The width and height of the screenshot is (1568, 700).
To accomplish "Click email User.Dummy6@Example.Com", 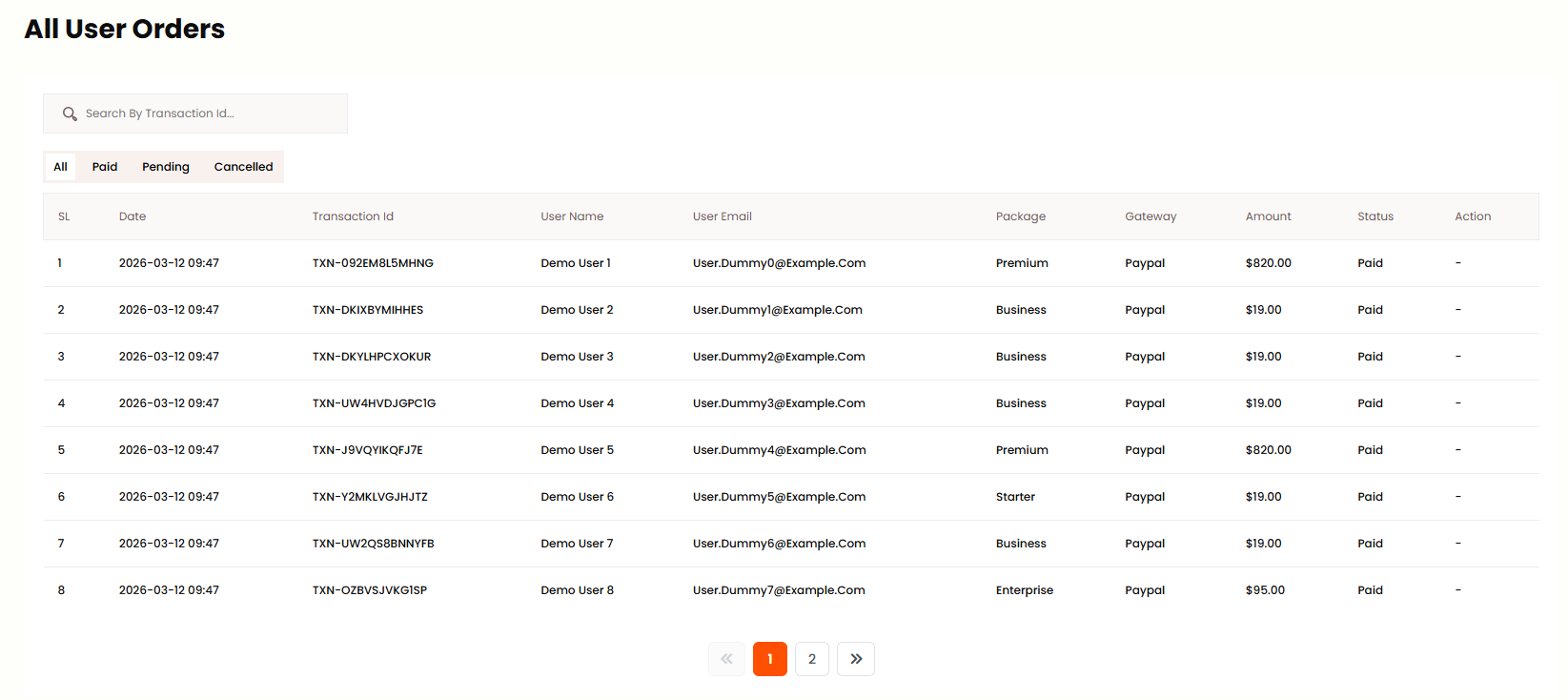I will [x=779, y=544].
